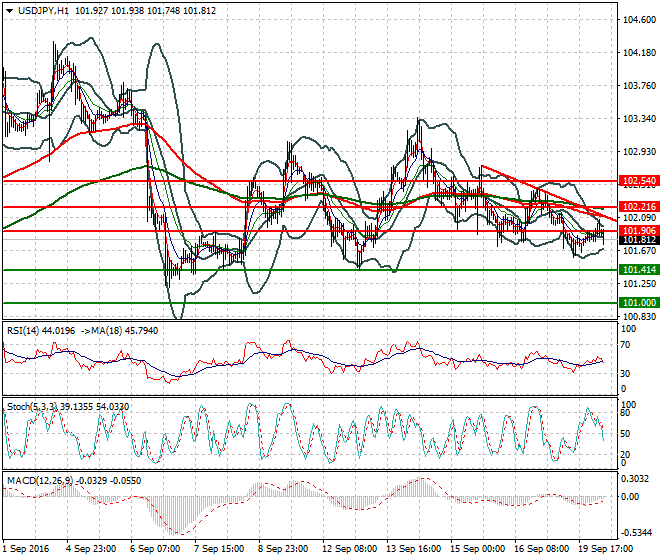Click the 1 Sep 2016 date label
This screenshot has width=660, height=560.
(x=28, y=549)
